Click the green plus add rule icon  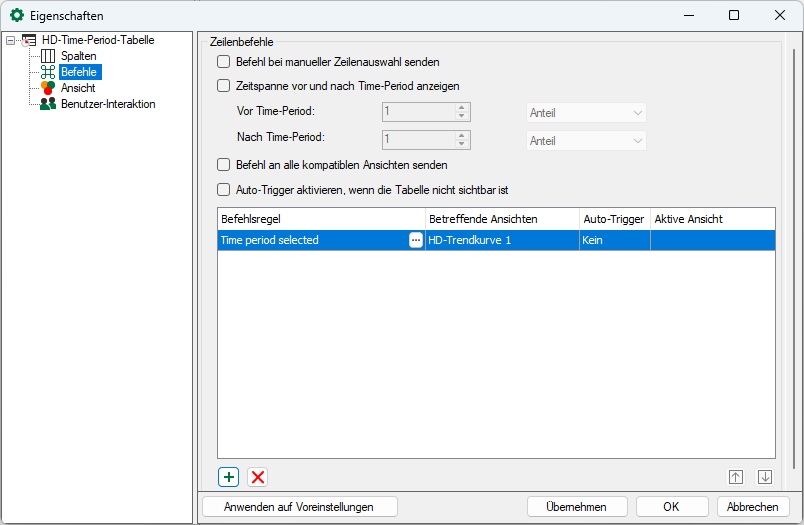(x=229, y=477)
